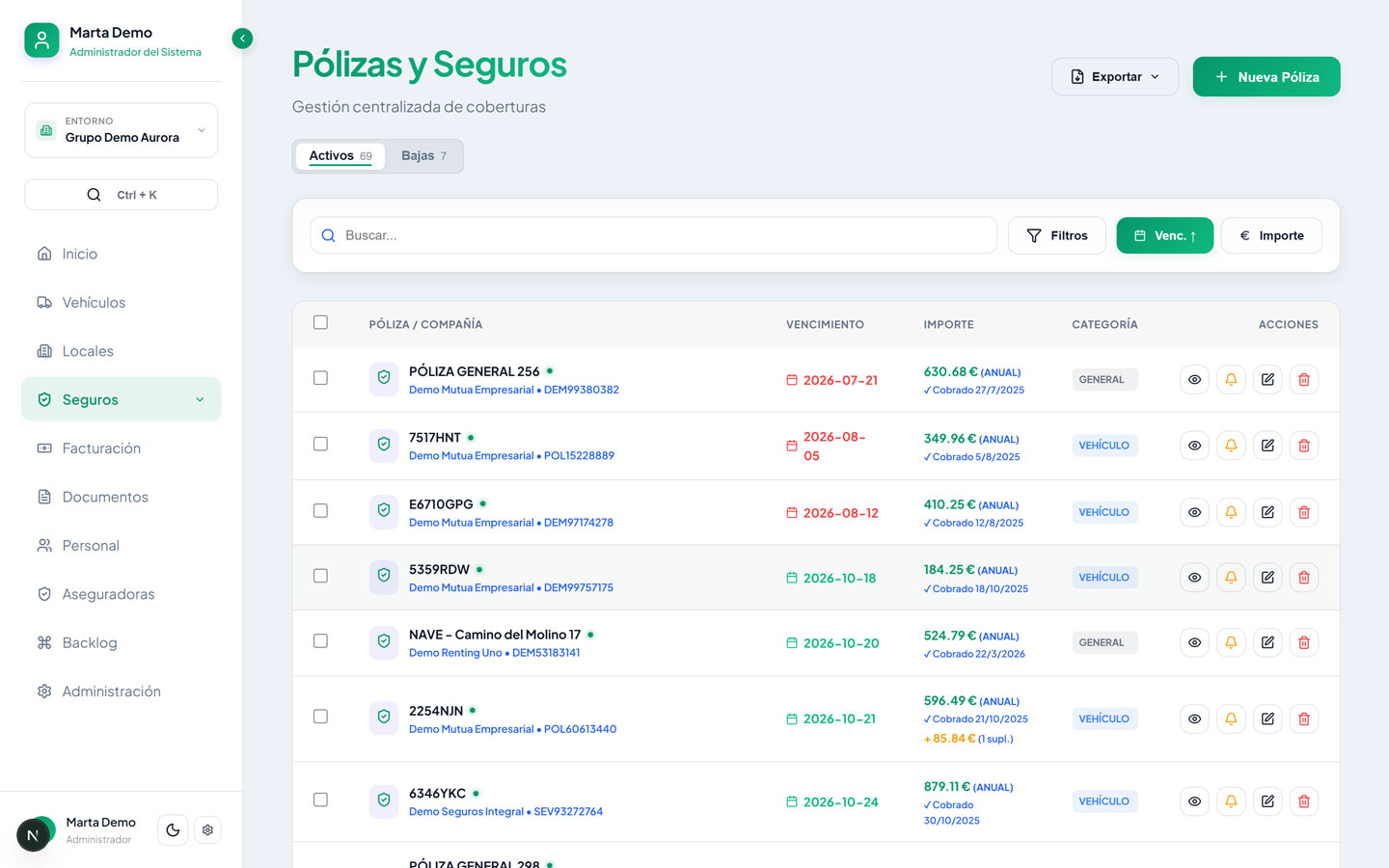1389x868 pixels.
Task: Set reminder bell for PÓLIZA GENERAL 256
Action: pyautogui.click(x=1231, y=380)
